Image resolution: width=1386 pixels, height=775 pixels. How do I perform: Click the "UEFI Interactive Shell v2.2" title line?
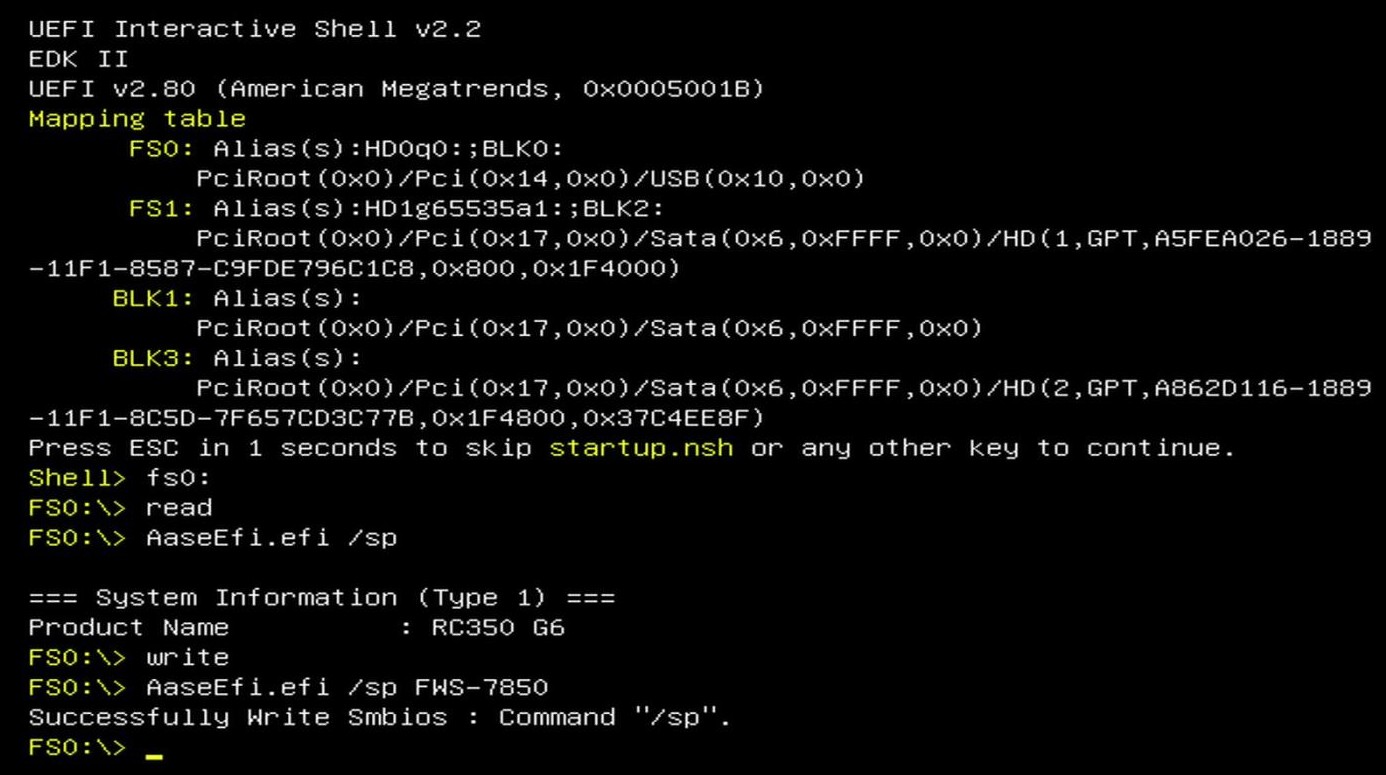click(255, 29)
